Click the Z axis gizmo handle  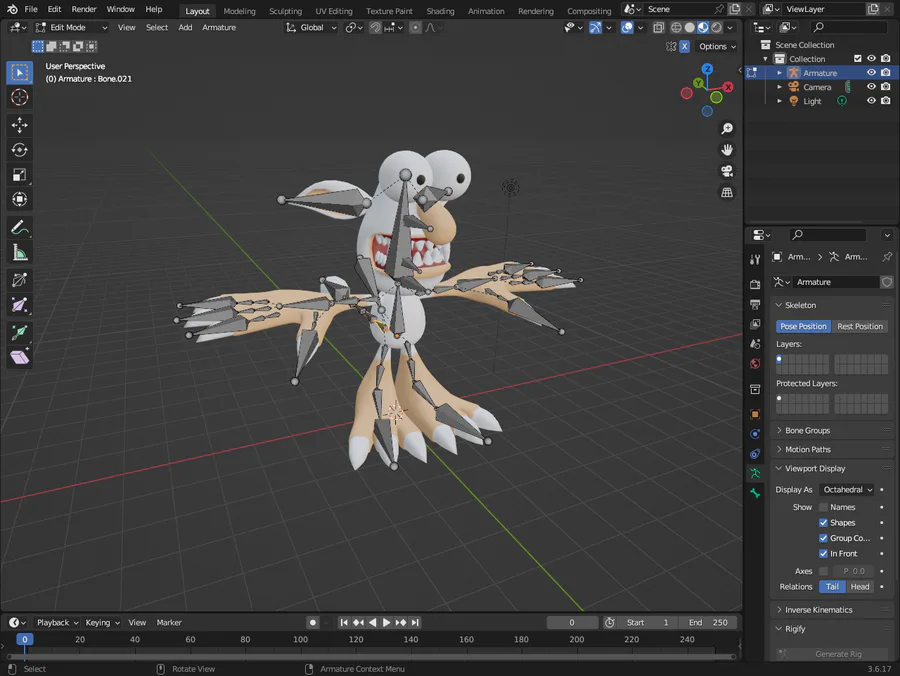(x=707, y=69)
